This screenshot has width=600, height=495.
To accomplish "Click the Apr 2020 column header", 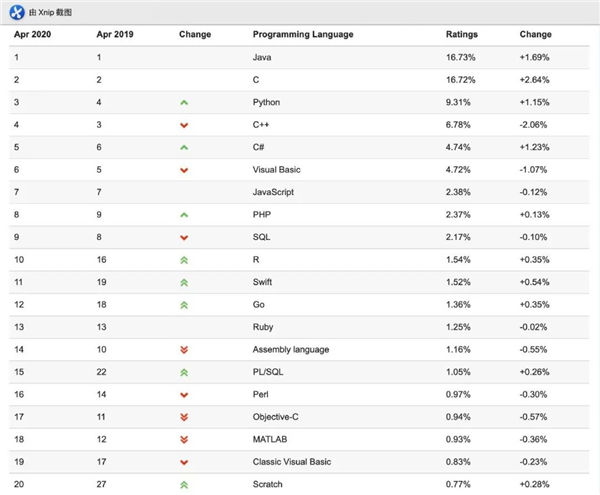I will pyautogui.click(x=33, y=34).
